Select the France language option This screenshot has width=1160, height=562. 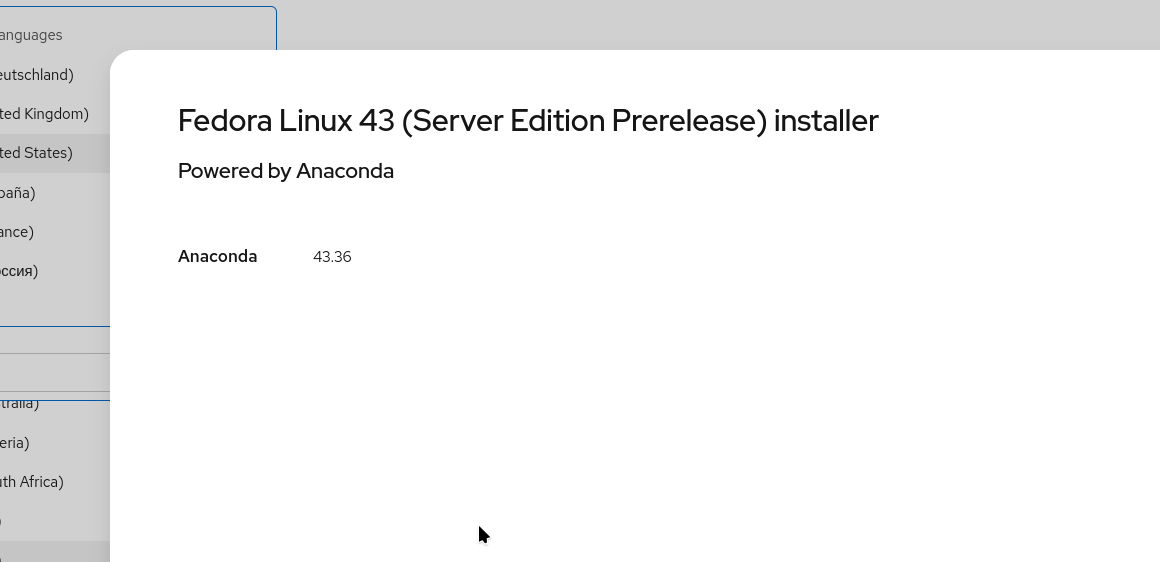[18, 232]
